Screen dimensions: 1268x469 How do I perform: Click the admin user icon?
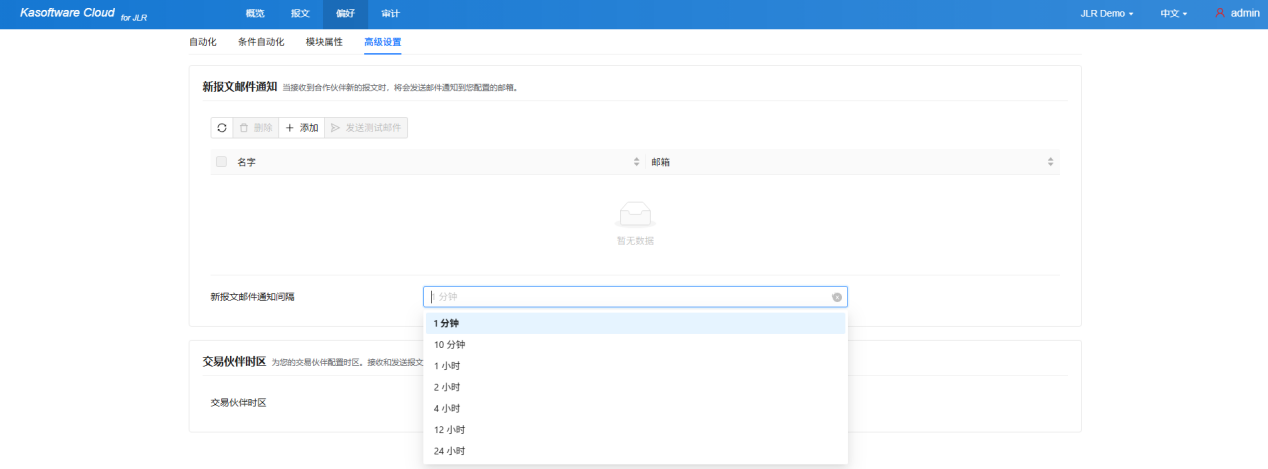(x=1220, y=14)
